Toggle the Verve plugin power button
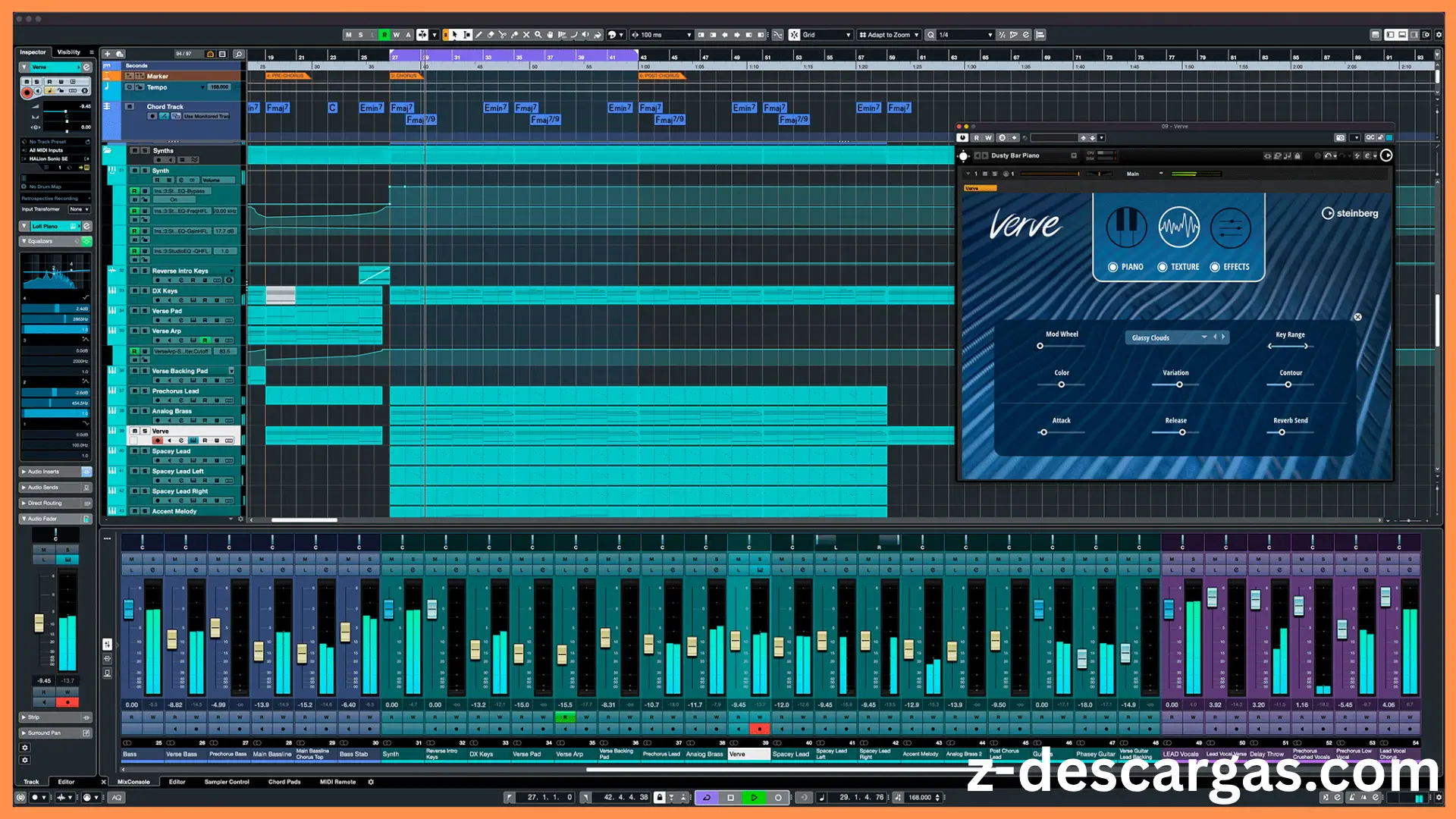 pos(962,137)
